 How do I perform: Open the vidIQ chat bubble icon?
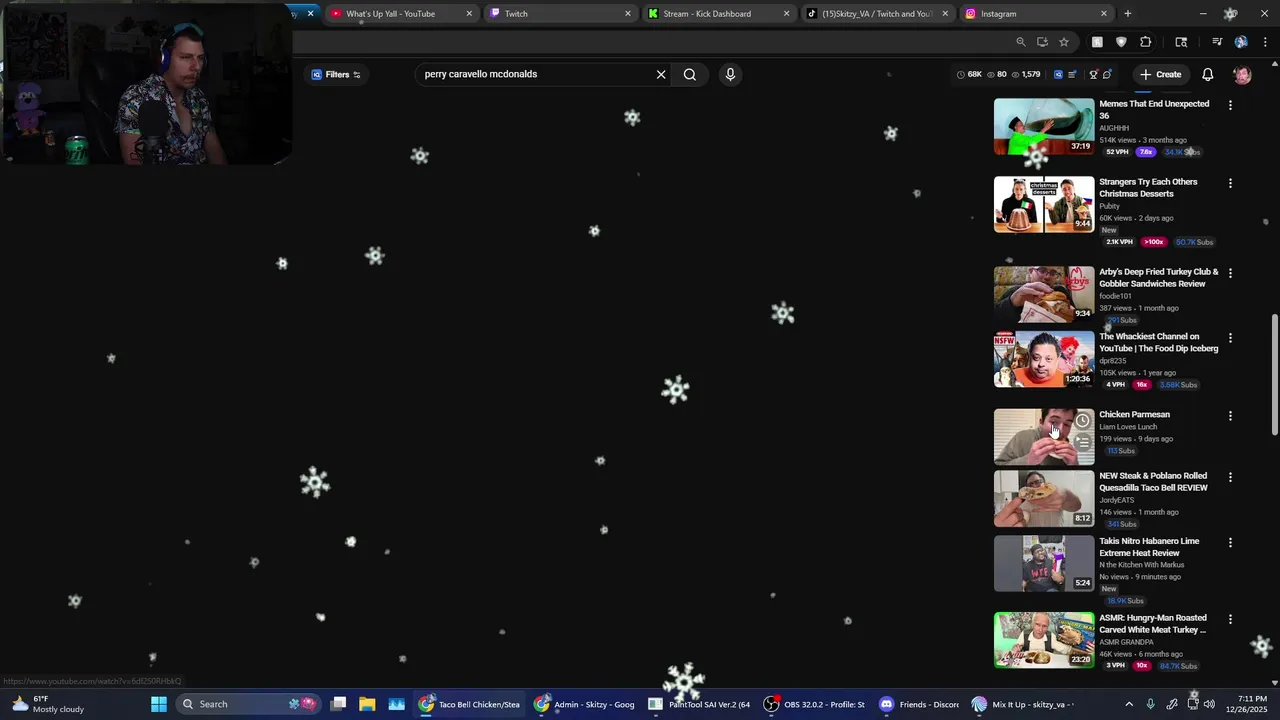pos(1107,74)
